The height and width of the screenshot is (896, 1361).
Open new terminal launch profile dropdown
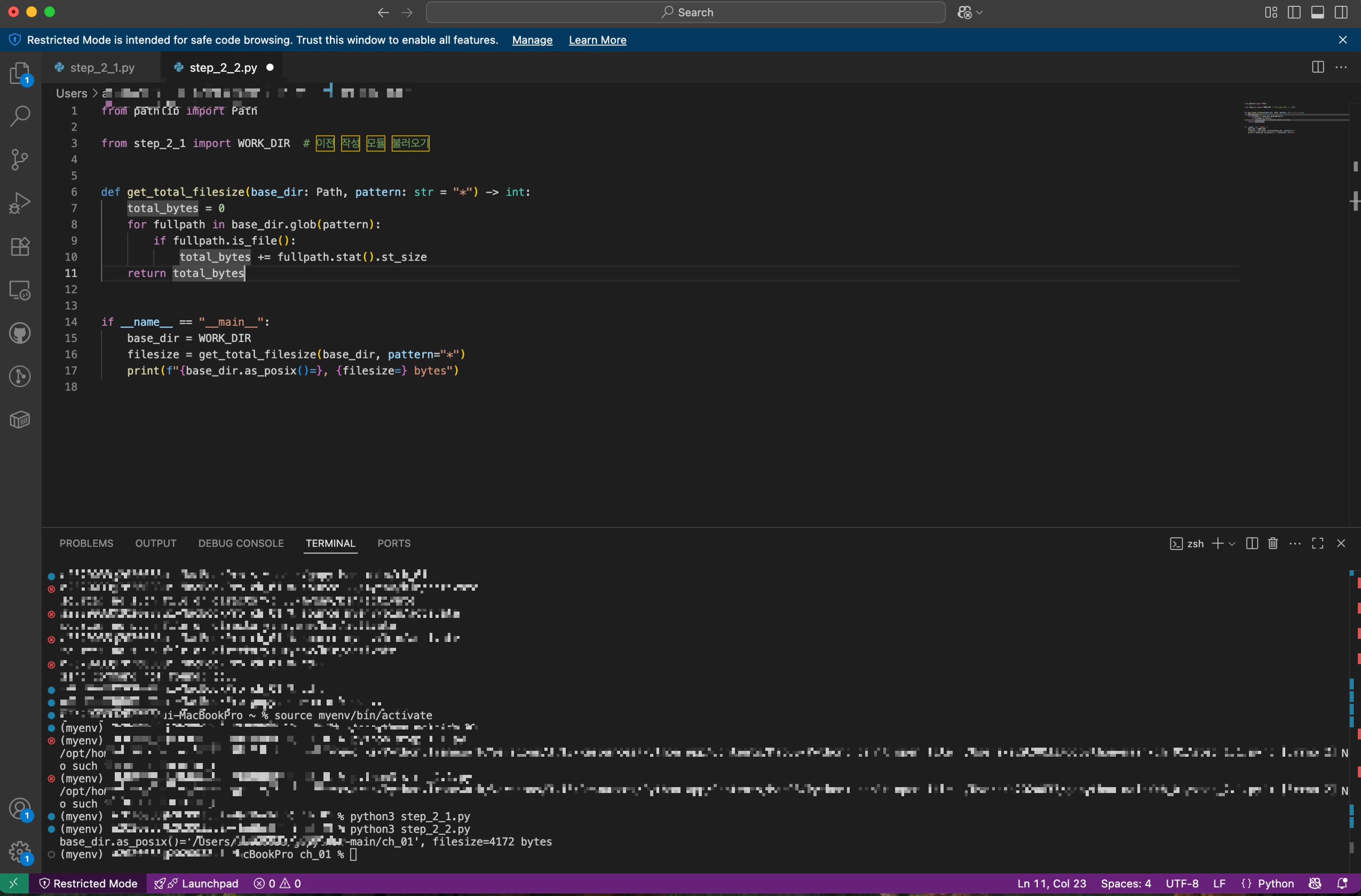1232,544
